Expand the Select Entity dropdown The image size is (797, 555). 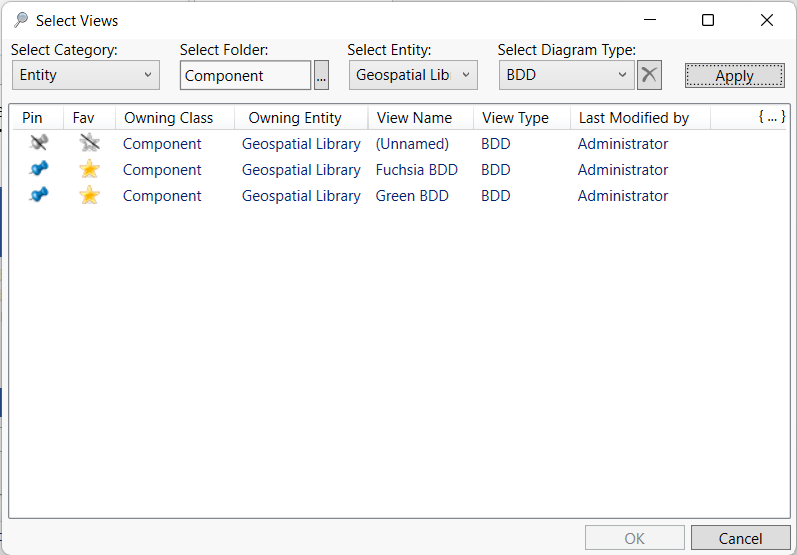(413, 75)
